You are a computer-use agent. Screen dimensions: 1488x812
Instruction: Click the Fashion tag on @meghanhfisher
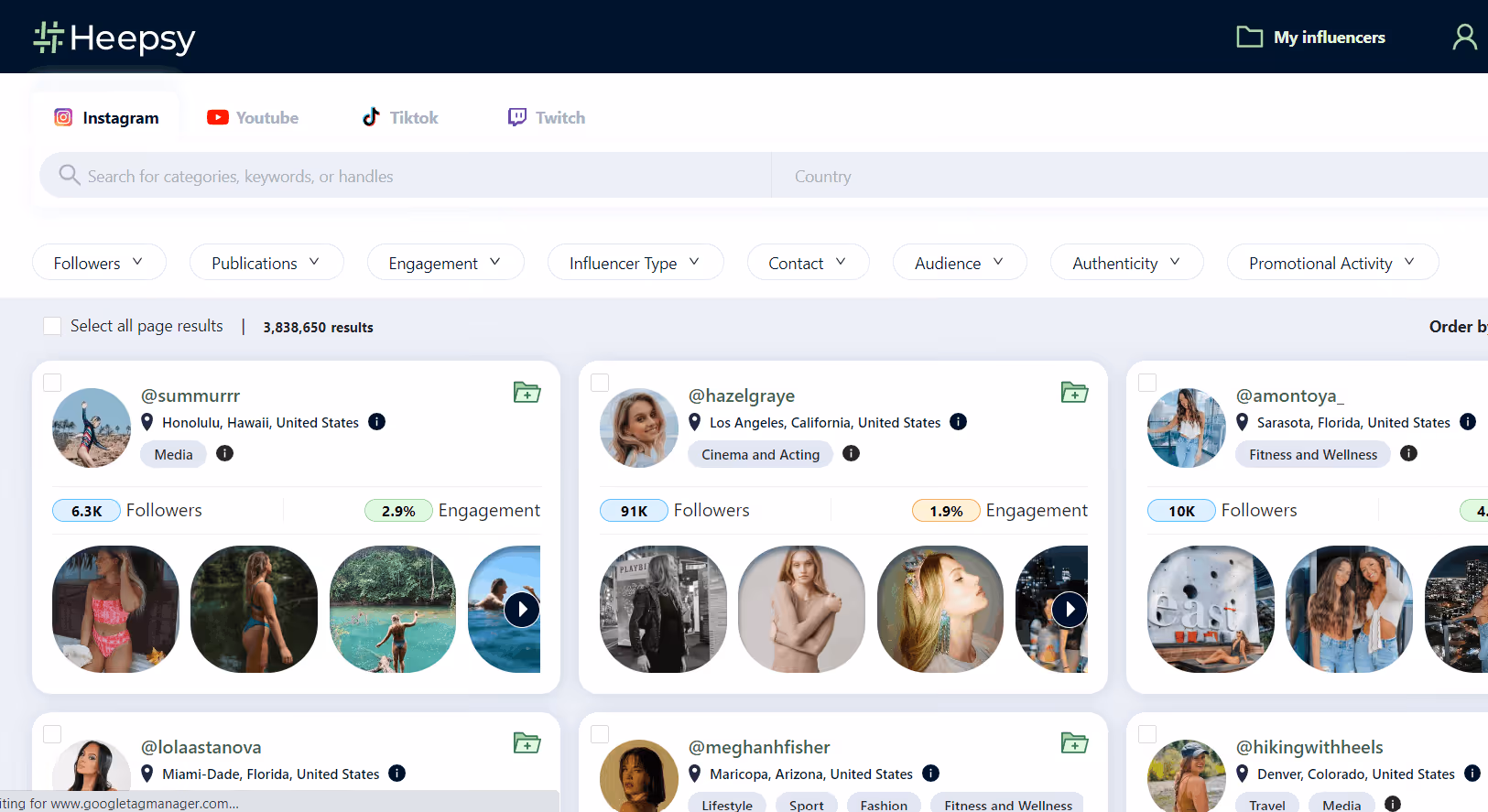pyautogui.click(x=884, y=803)
